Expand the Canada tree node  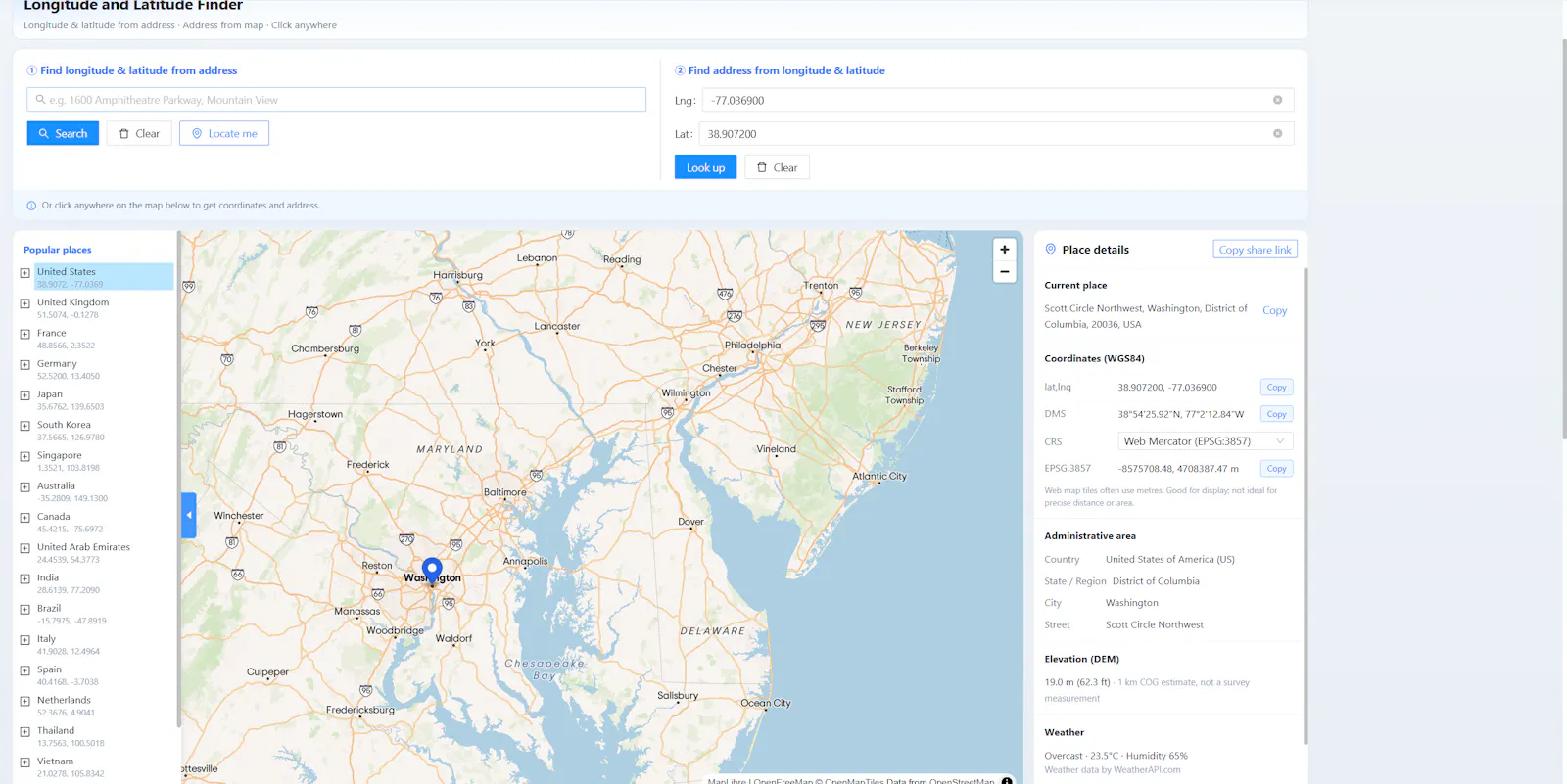point(25,518)
